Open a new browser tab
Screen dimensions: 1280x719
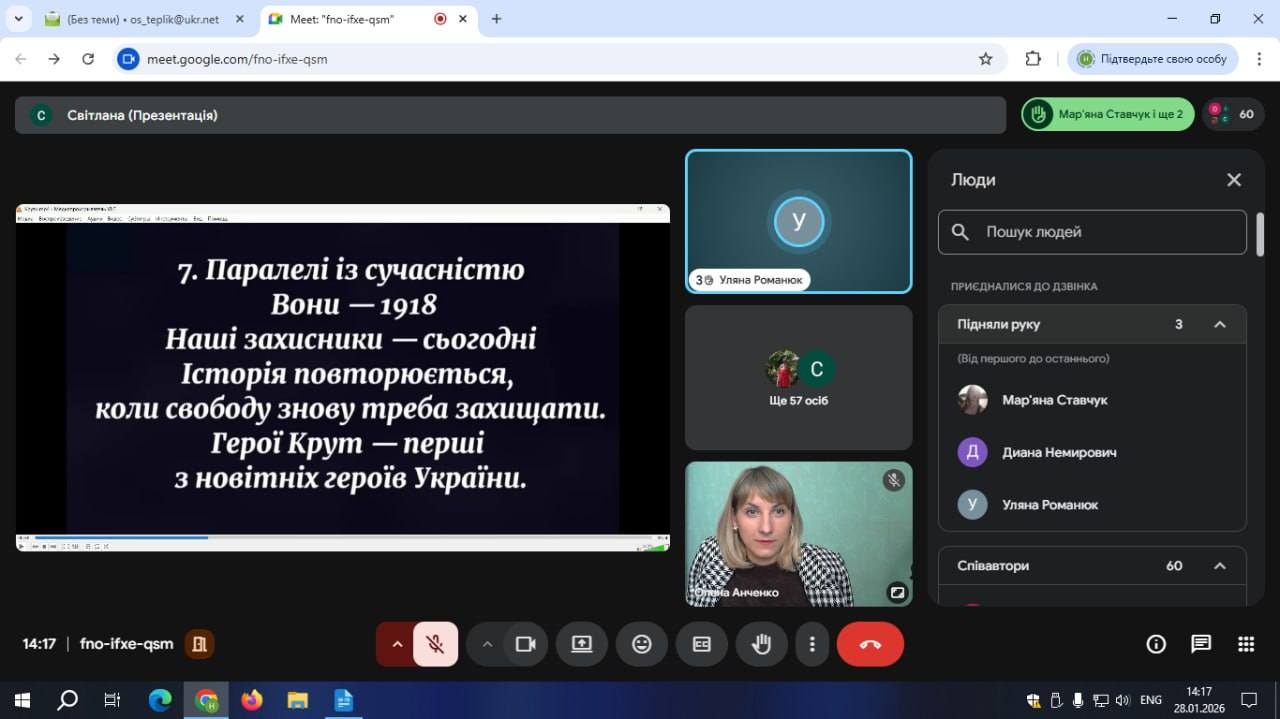coord(496,19)
